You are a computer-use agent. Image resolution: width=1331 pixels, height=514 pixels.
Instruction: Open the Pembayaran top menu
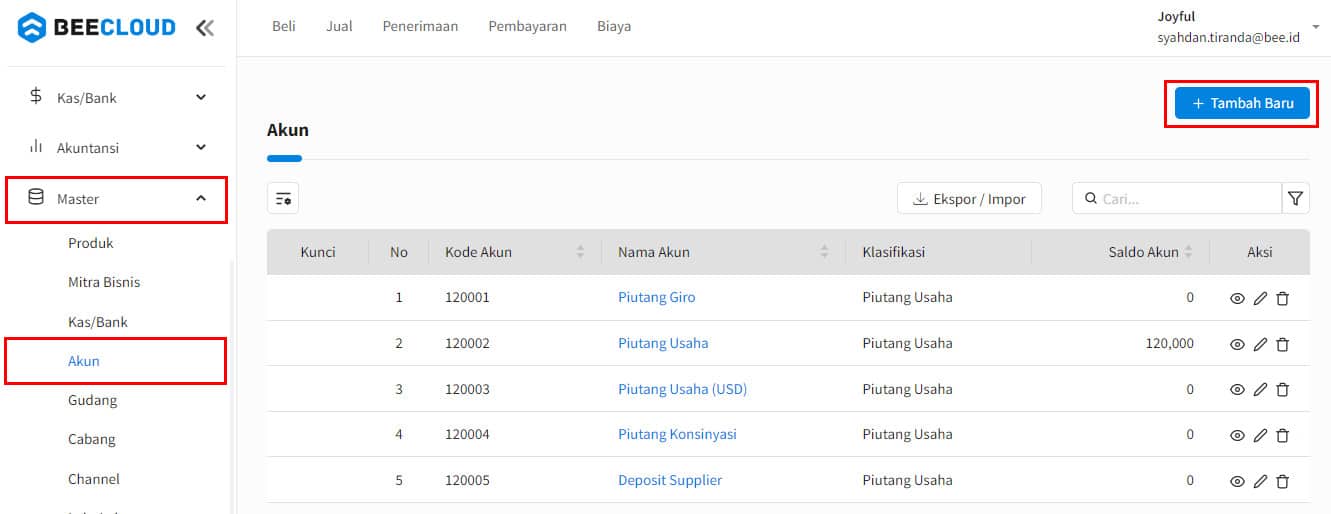(x=527, y=27)
